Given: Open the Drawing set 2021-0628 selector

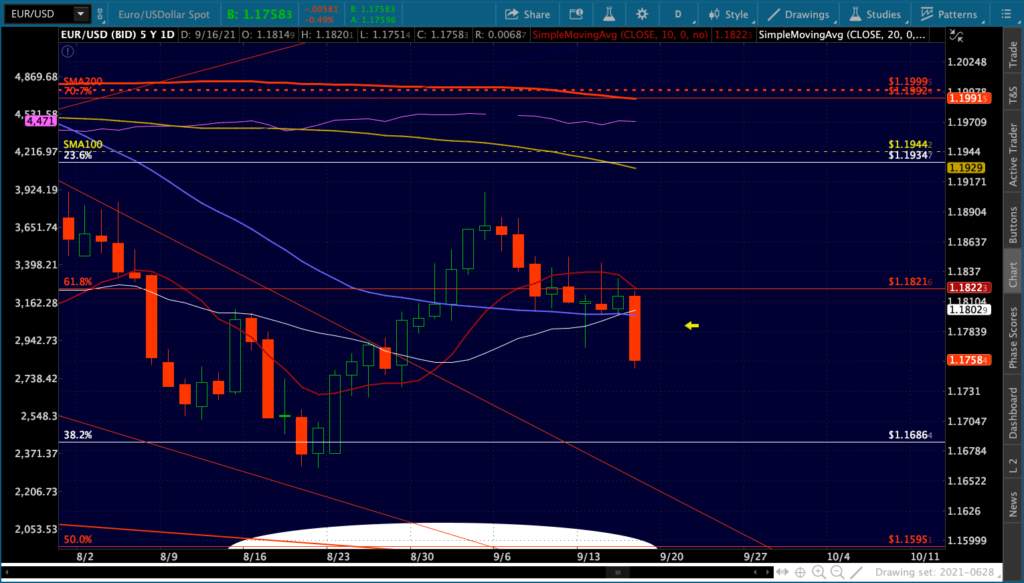Looking at the screenshot, I should (935, 573).
